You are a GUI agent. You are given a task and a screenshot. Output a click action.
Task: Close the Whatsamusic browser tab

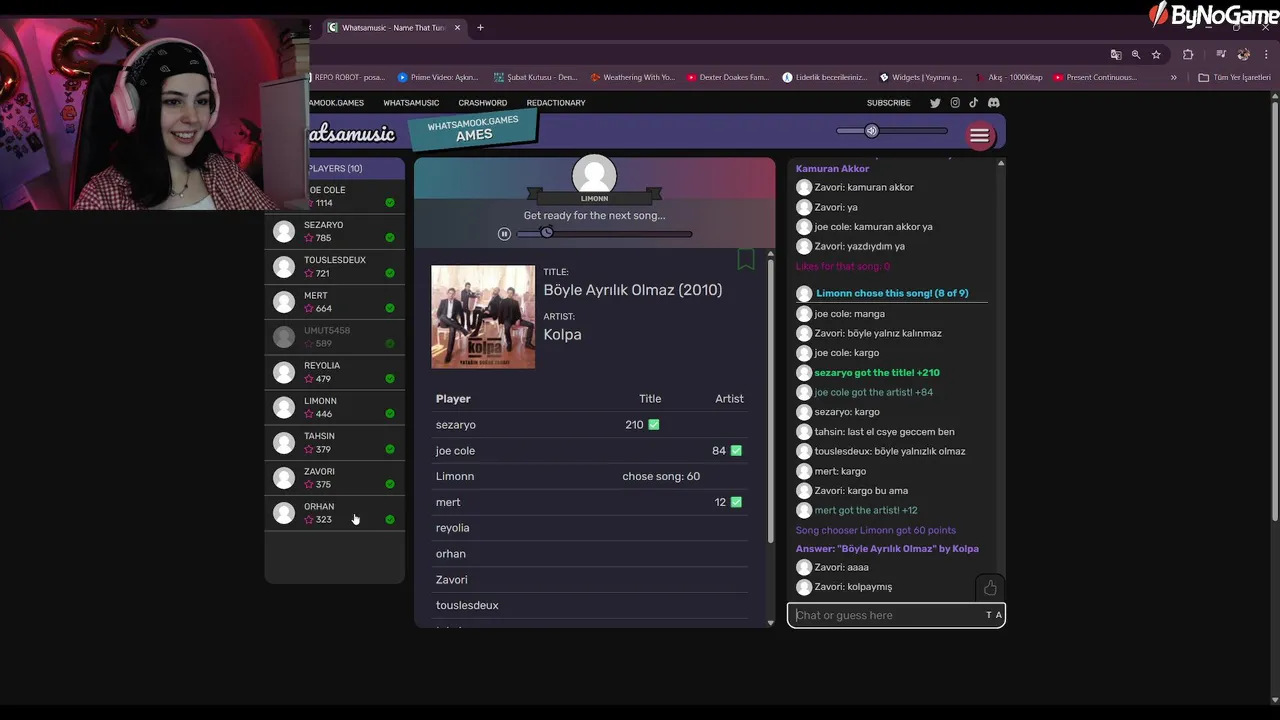458,28
